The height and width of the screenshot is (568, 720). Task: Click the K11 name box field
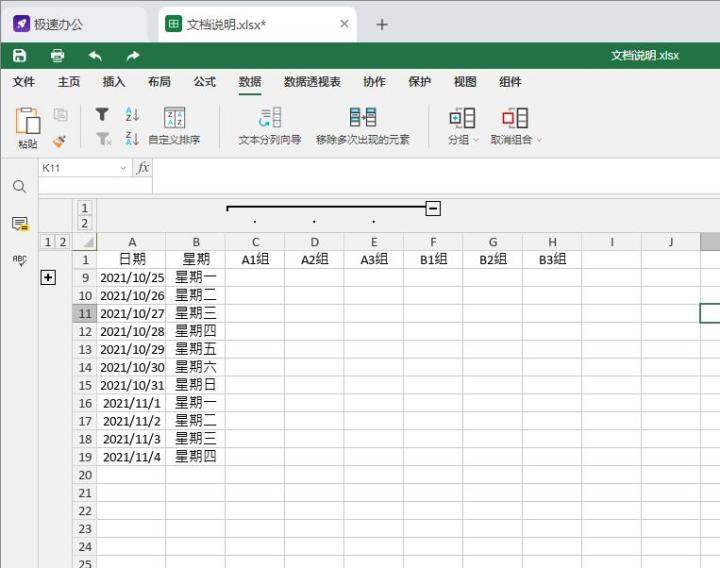point(79,168)
